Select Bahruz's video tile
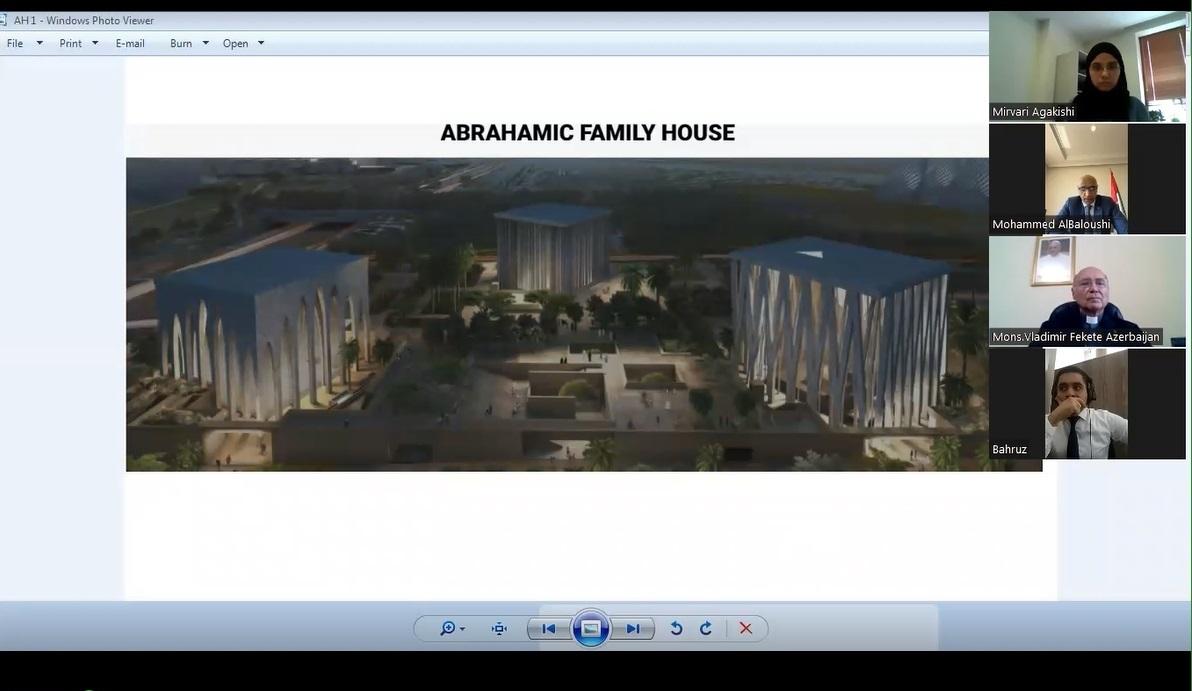The height and width of the screenshot is (691, 1192). click(1087, 404)
